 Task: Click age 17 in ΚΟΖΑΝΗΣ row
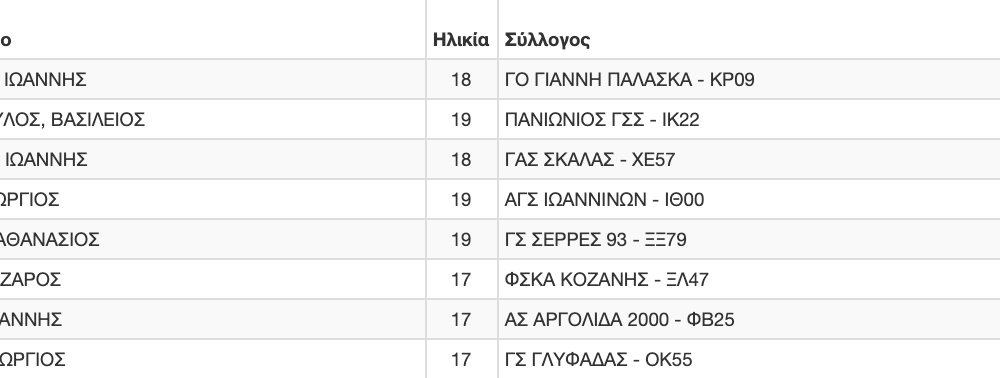461,279
